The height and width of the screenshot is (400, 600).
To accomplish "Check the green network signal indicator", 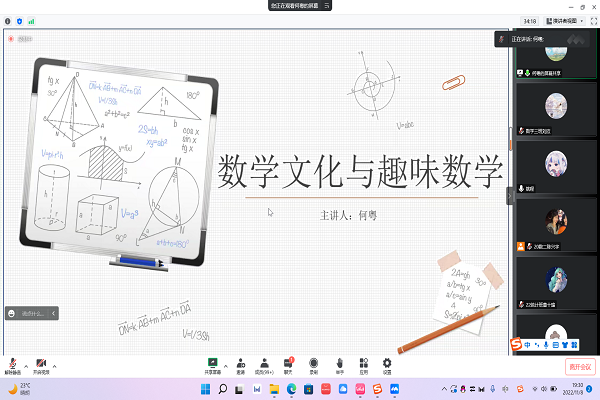I will 31,20.
